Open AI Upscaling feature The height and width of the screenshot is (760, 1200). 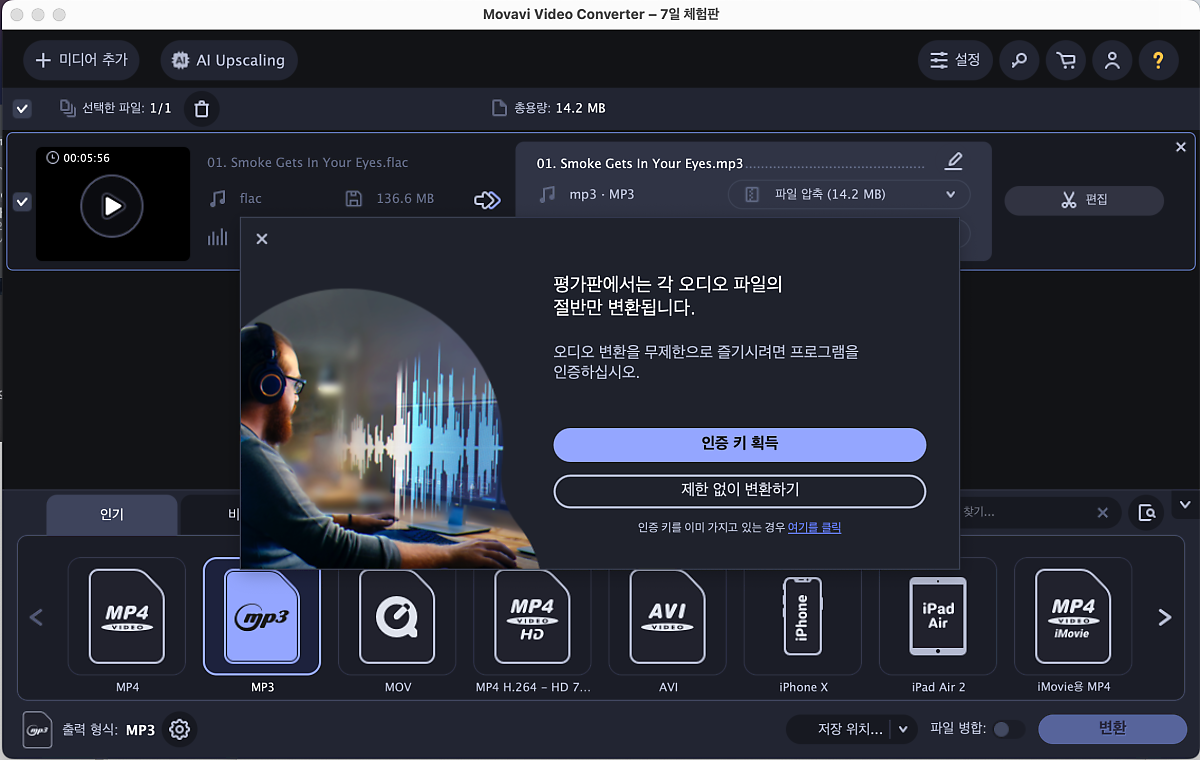pyautogui.click(x=229, y=60)
